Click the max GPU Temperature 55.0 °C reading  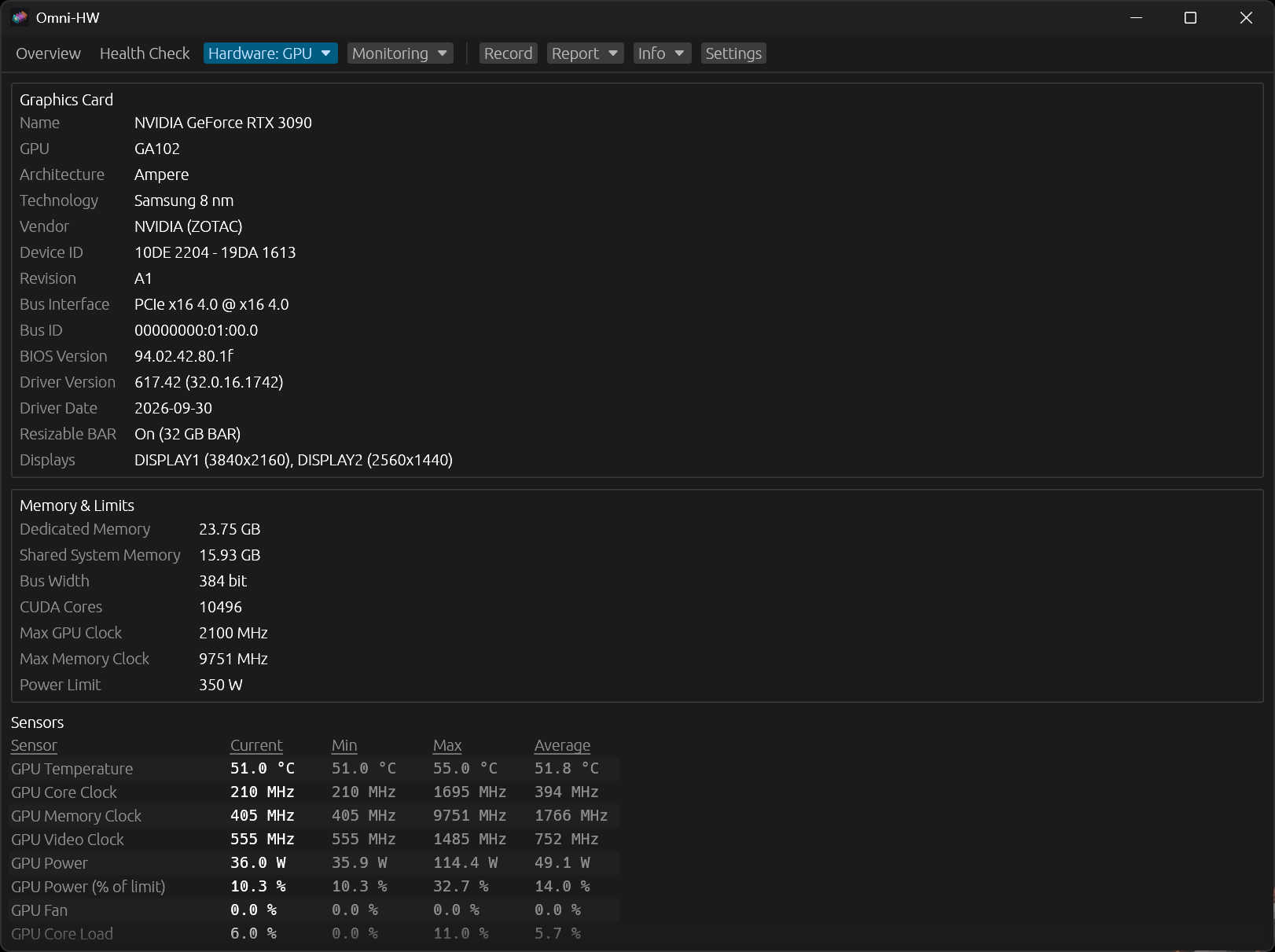465,769
